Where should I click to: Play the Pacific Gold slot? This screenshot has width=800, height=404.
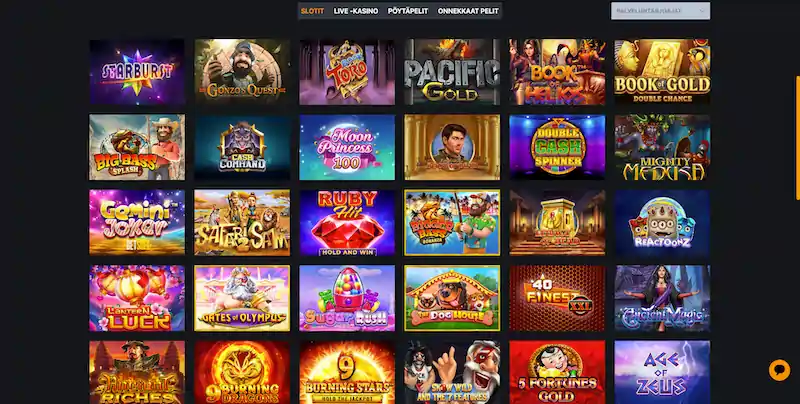point(452,72)
